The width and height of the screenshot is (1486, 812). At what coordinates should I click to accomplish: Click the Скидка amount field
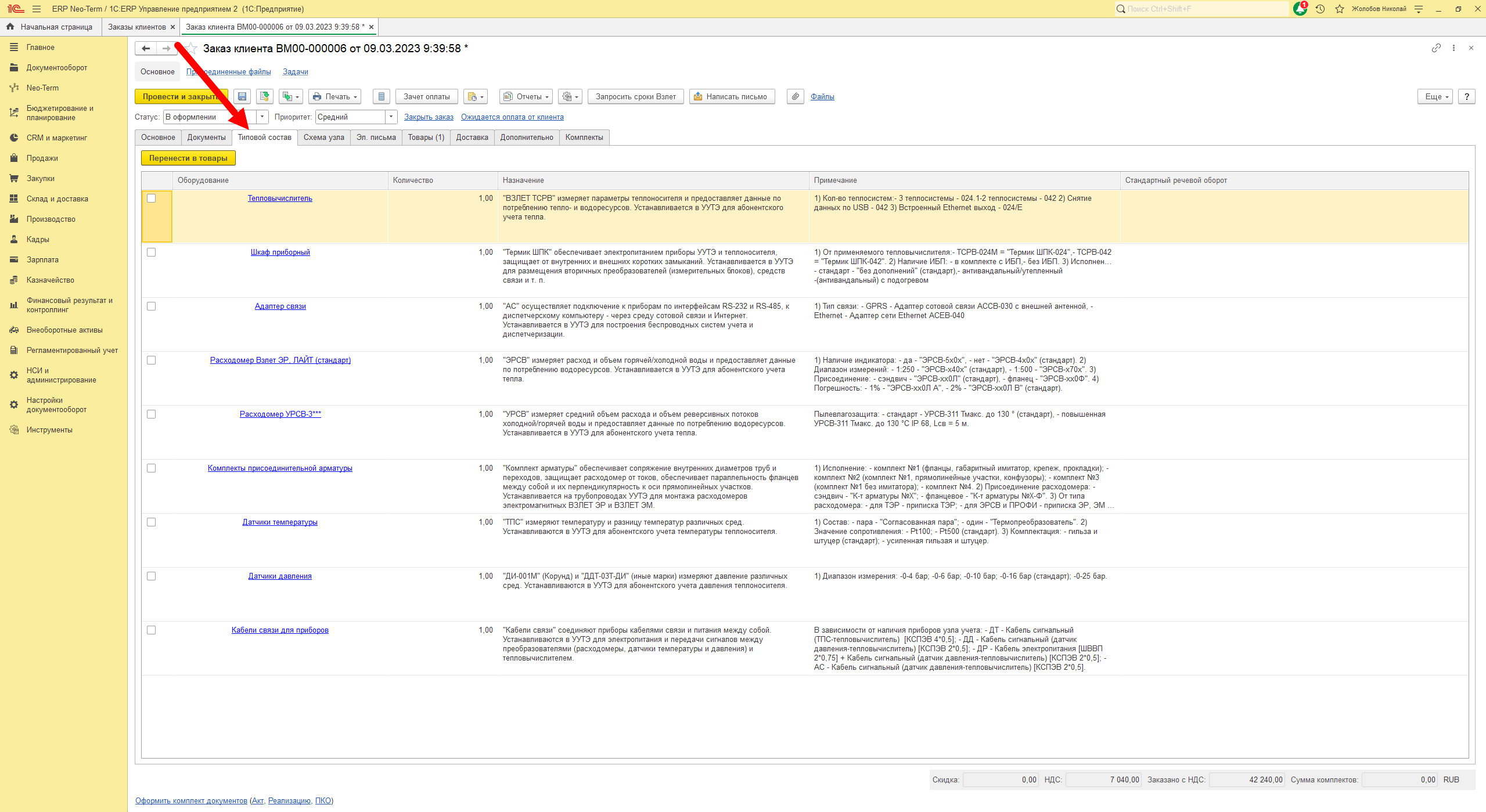coord(1001,780)
